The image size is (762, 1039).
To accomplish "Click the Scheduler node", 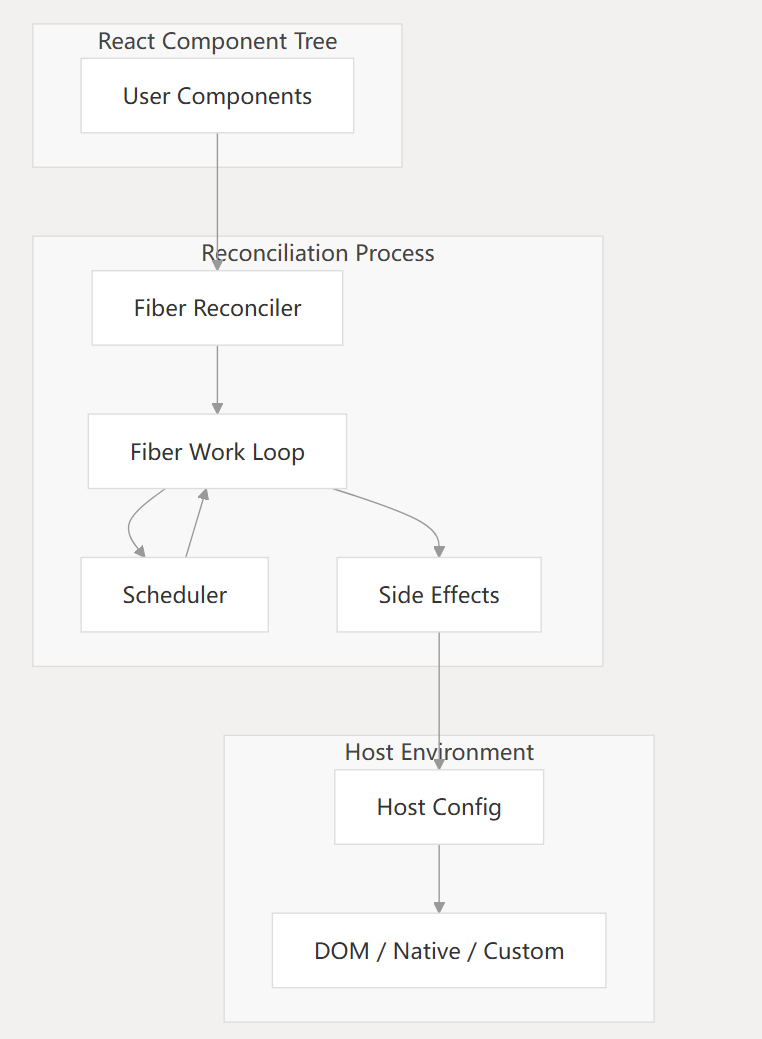I will (x=174, y=595).
